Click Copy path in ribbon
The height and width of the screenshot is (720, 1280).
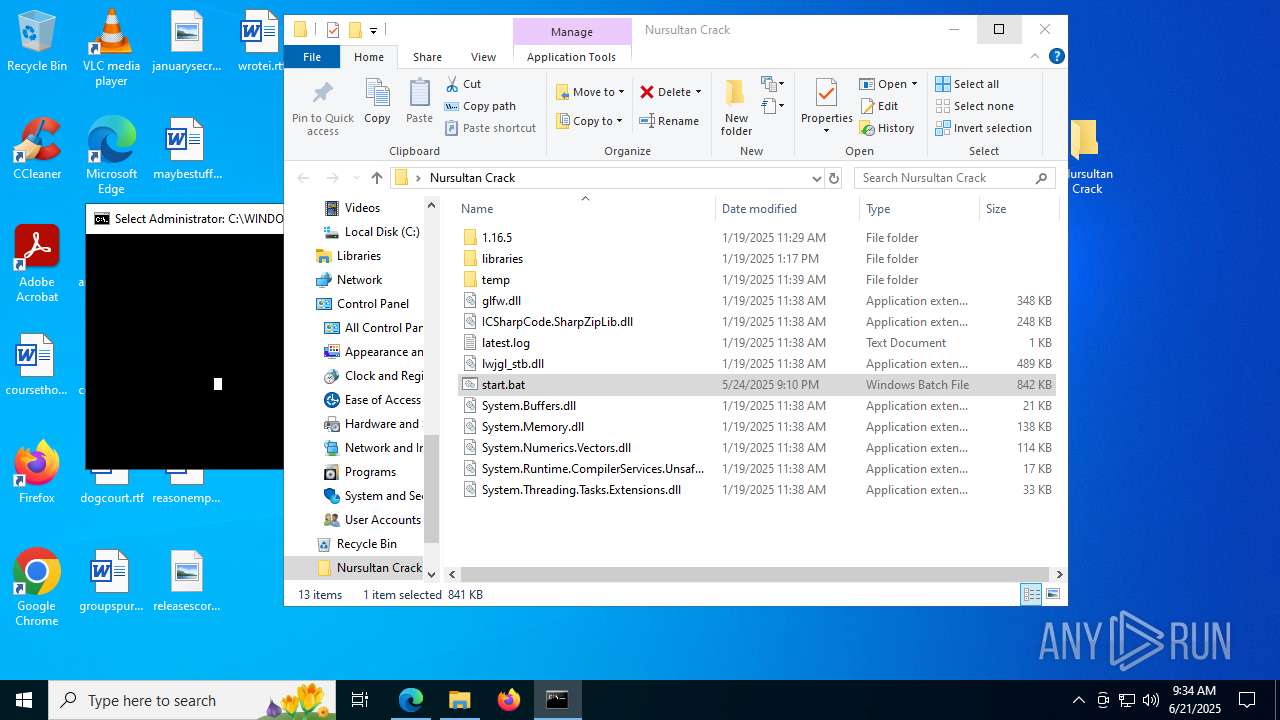tap(480, 106)
